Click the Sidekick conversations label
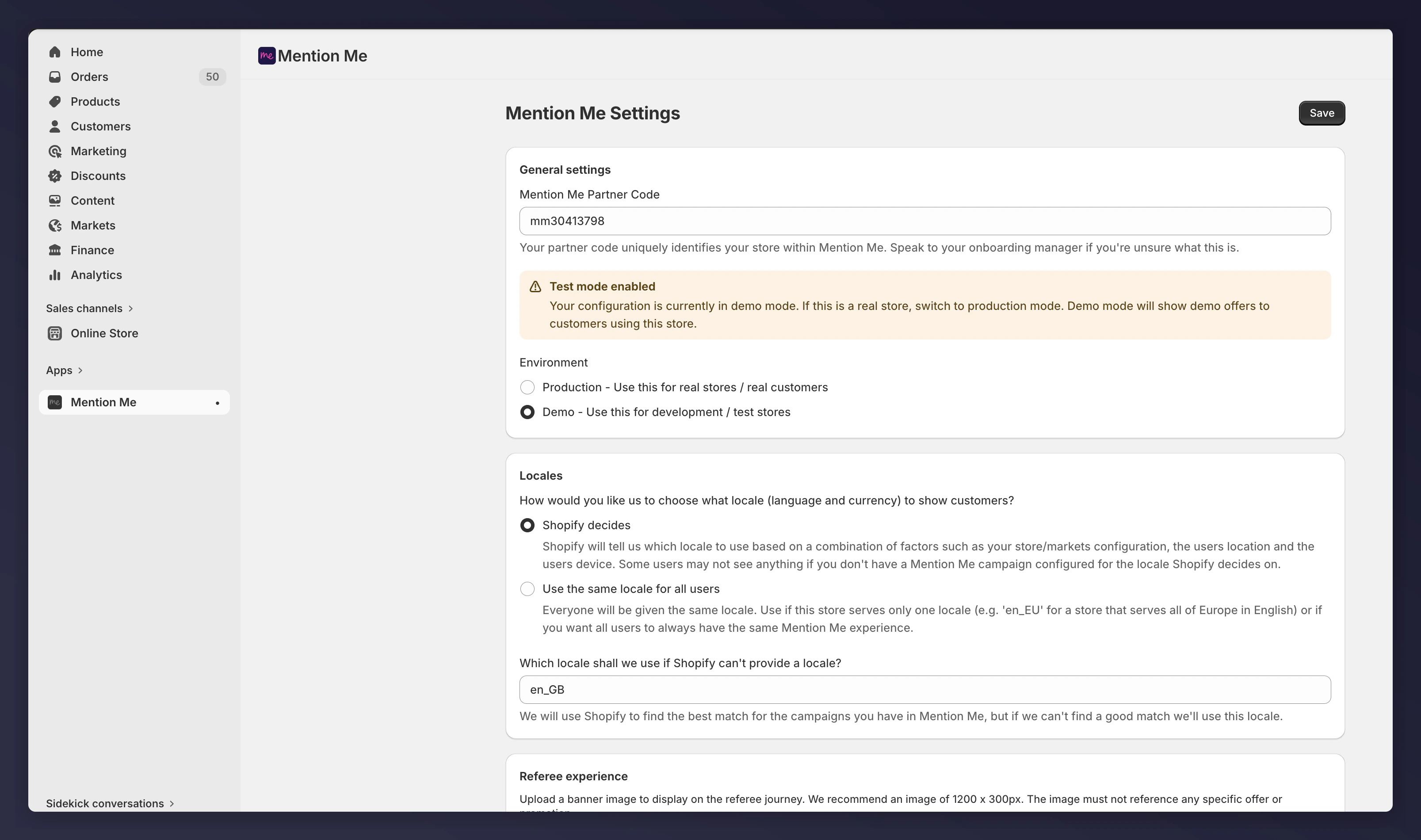1421x840 pixels. pos(105,804)
